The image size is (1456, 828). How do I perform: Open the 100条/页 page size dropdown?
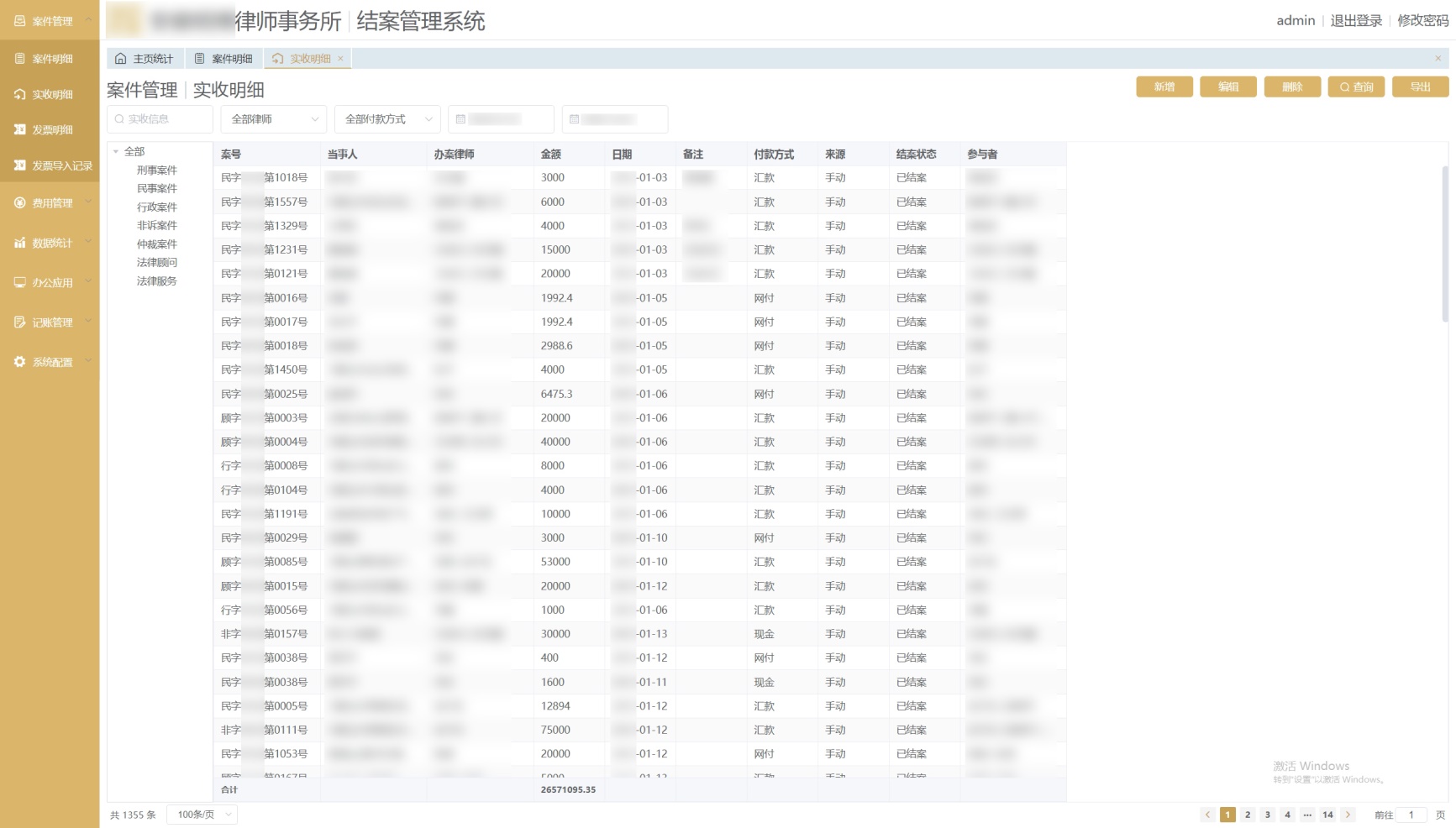(202, 815)
